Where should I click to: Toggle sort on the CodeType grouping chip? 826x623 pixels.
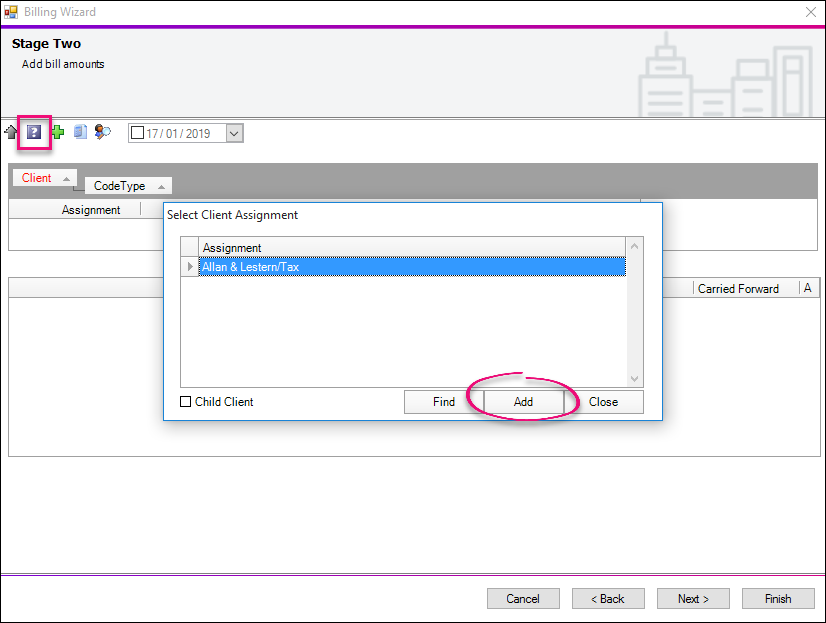click(127, 186)
